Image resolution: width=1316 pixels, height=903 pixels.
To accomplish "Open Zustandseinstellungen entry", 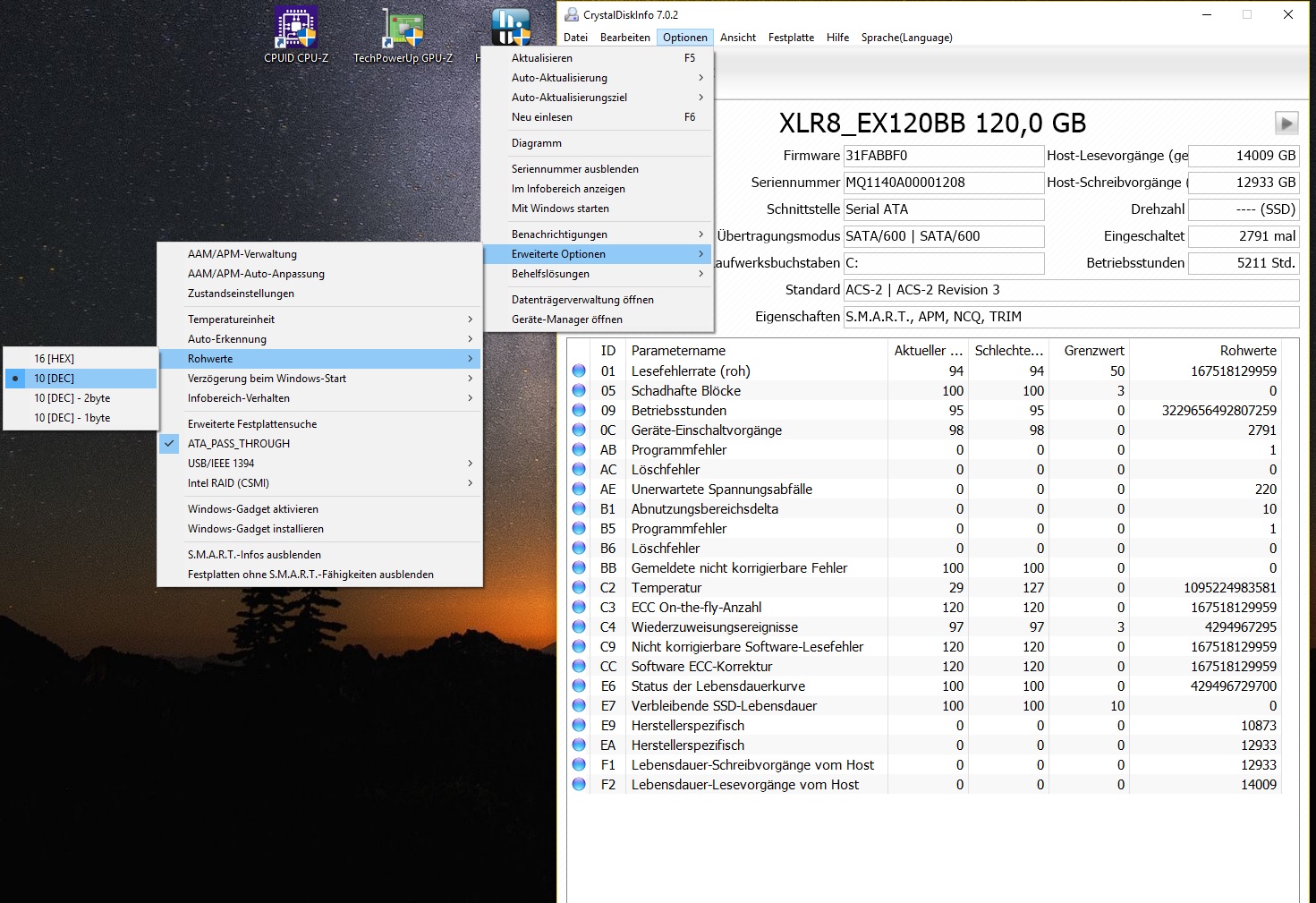I will 320,294.
